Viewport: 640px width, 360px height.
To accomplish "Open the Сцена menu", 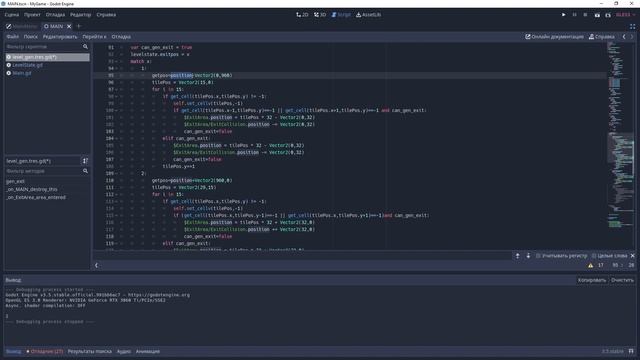I will [x=11, y=15].
